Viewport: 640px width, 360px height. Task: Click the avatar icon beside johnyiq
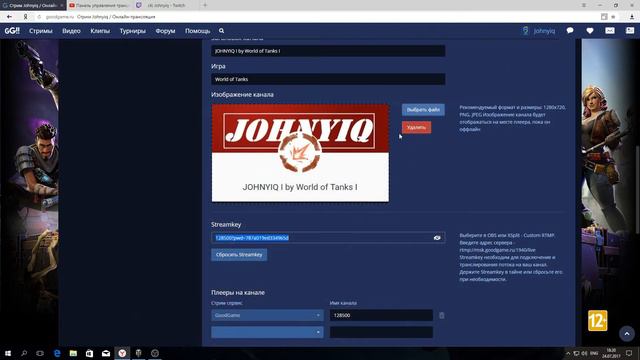[x=526, y=31]
